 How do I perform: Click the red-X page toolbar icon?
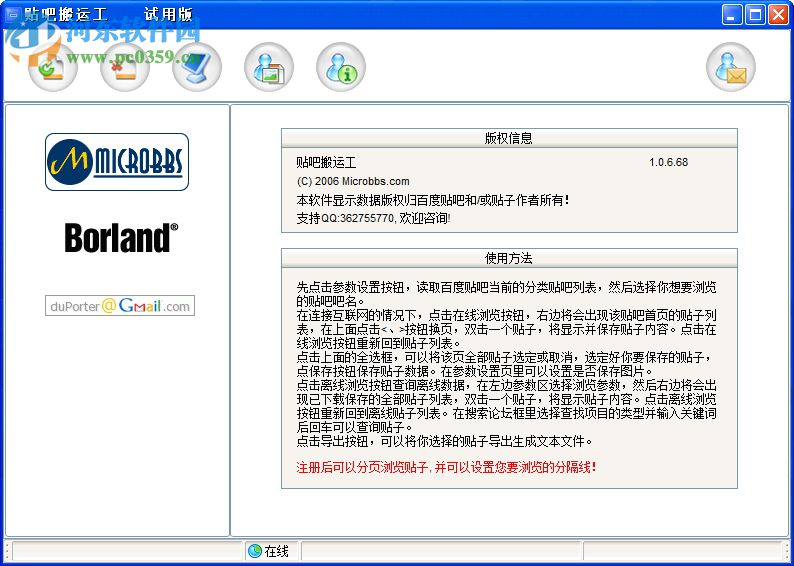point(125,67)
